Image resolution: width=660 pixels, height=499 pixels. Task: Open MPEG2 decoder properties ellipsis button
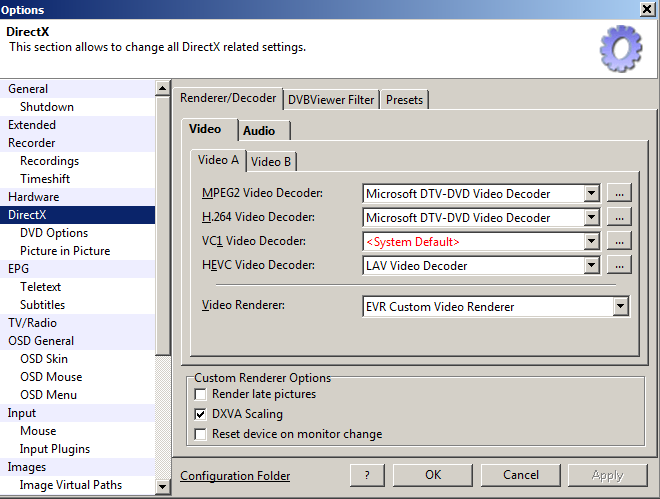[x=620, y=194]
